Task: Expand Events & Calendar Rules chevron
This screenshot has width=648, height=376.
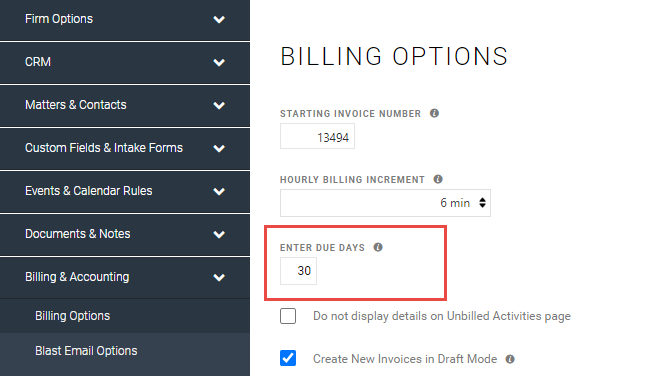Action: pyautogui.click(x=219, y=191)
